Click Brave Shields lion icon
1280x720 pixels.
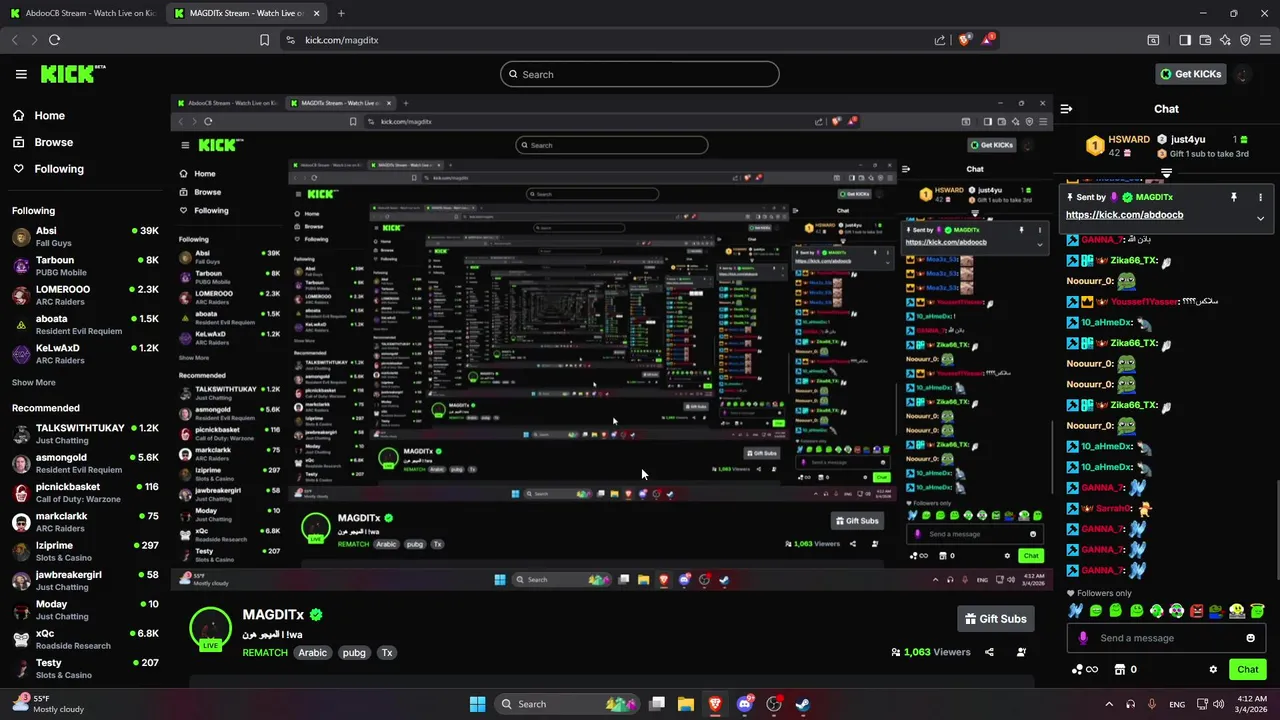coord(964,40)
